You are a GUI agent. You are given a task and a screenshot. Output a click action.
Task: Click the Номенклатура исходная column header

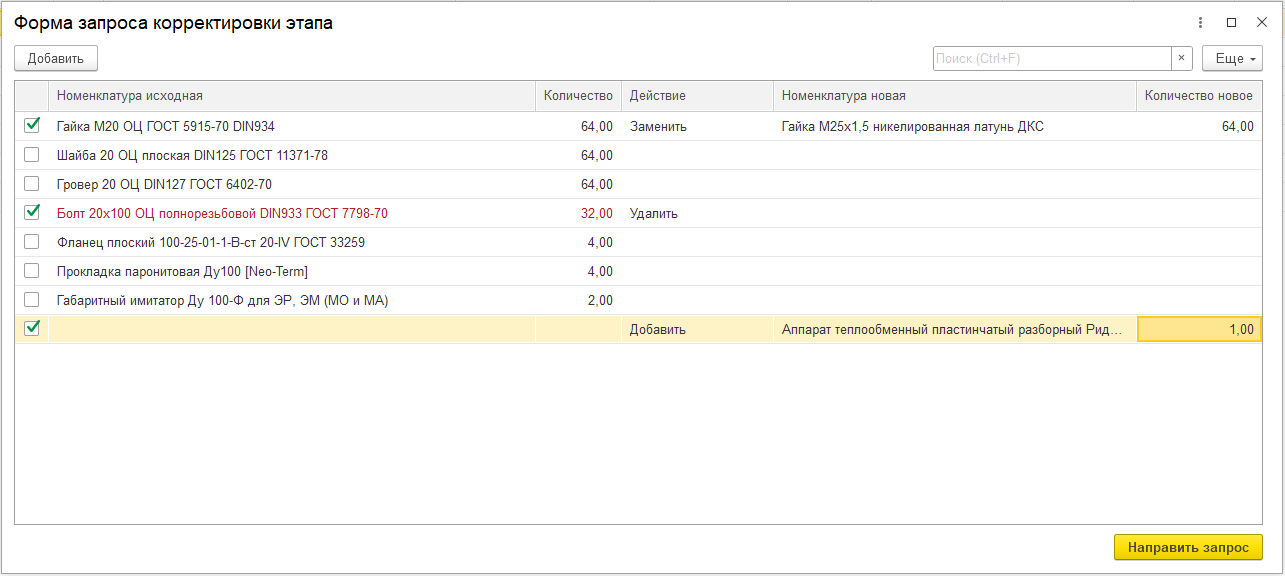292,96
